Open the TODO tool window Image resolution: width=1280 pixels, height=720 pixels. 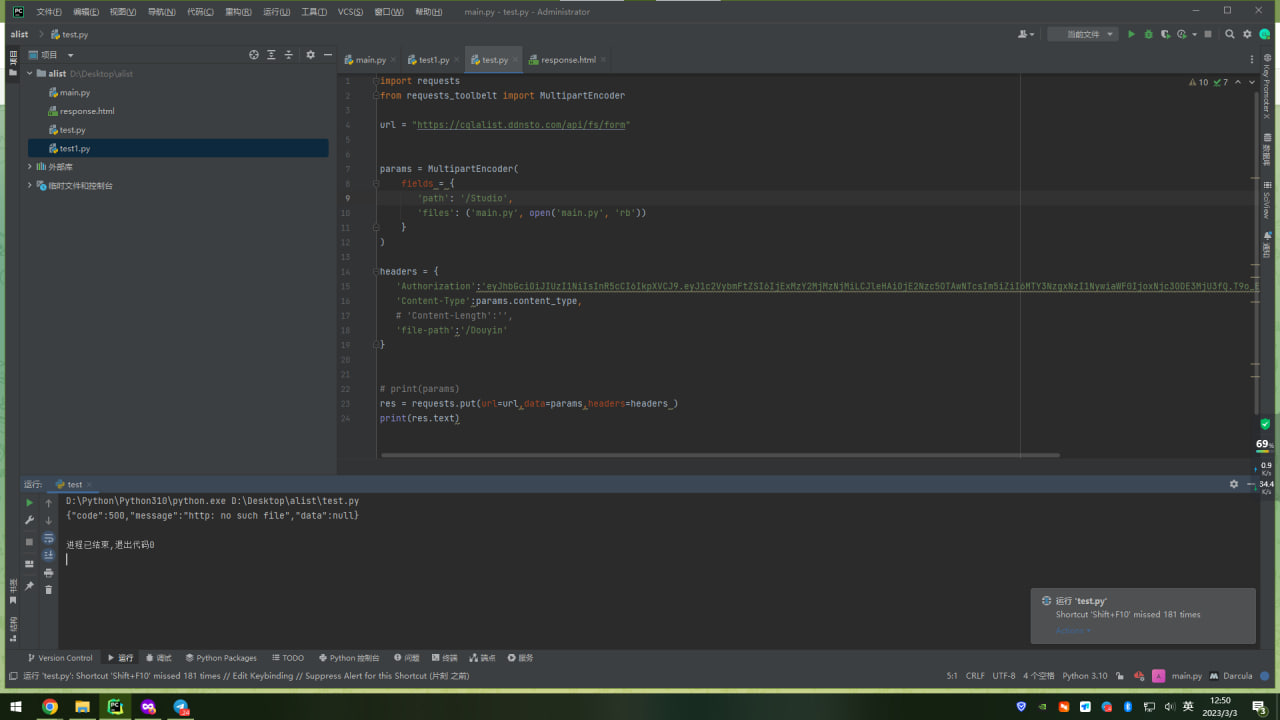288,658
